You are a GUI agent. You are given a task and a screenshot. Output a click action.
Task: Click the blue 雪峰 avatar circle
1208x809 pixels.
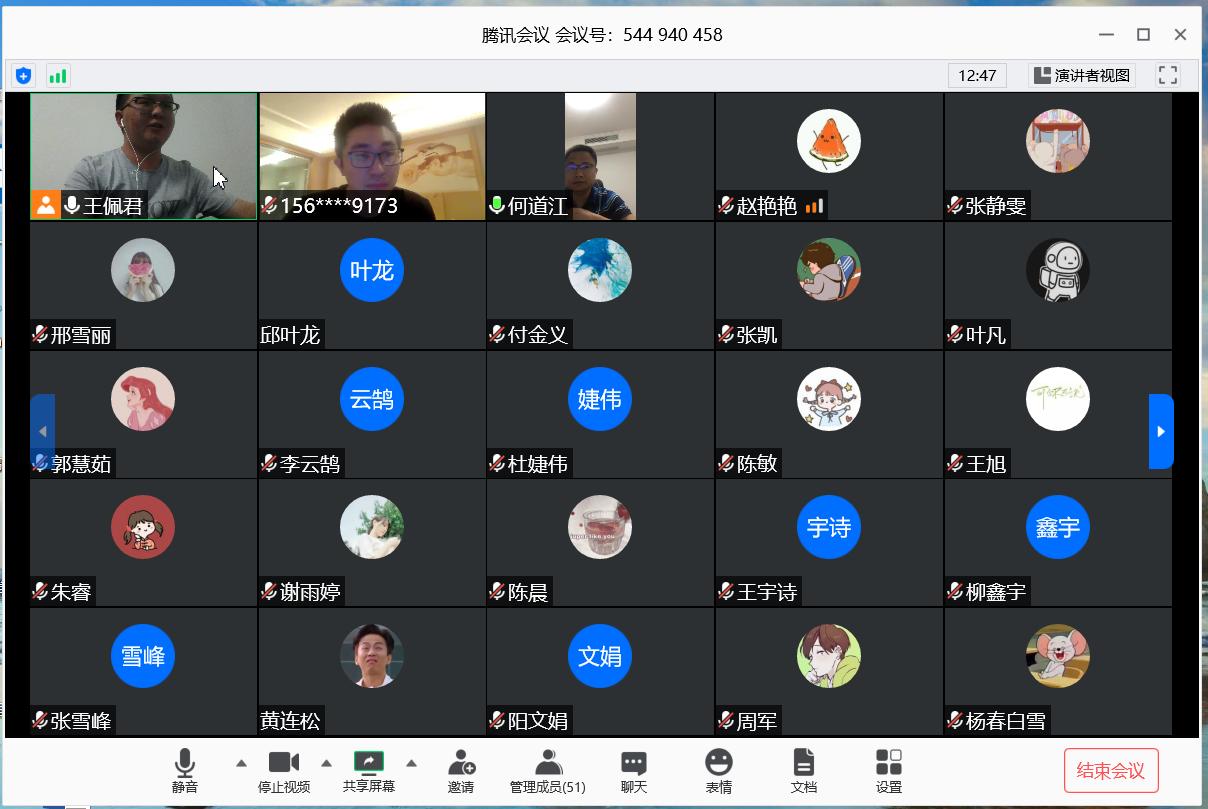pos(143,656)
